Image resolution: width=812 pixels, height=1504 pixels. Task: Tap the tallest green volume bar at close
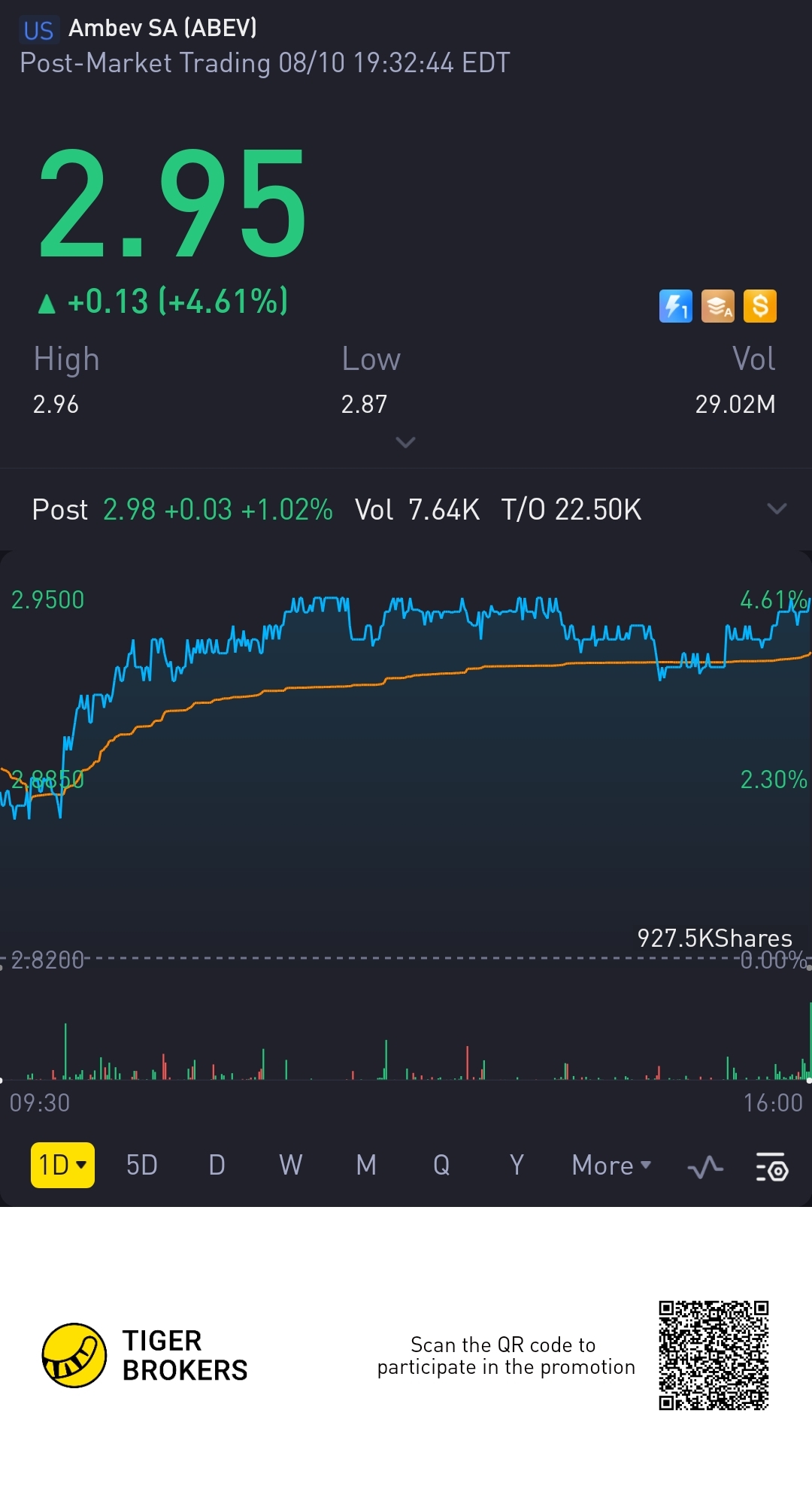tap(810, 1041)
